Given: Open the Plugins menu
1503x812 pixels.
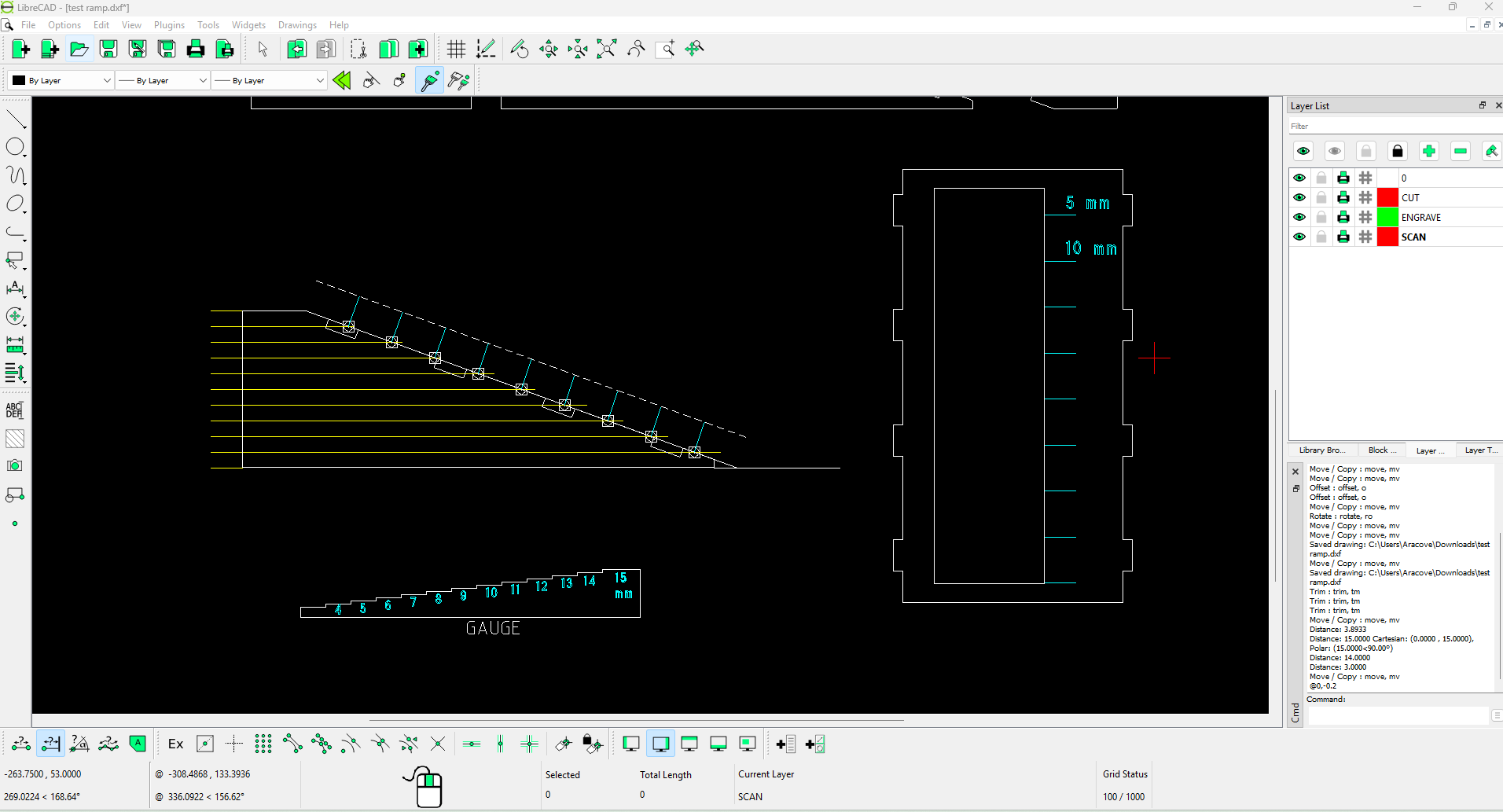Looking at the screenshot, I should coord(169,25).
